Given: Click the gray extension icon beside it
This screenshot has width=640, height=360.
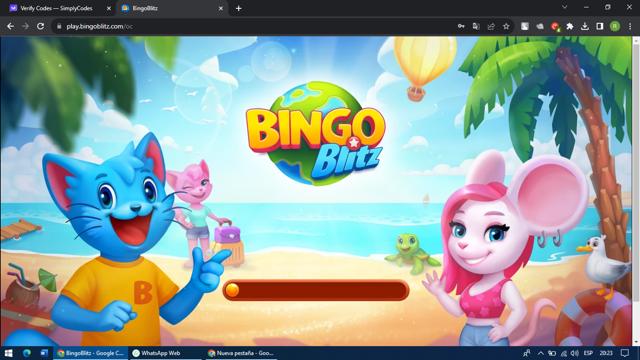Looking at the screenshot, I should 540,26.
